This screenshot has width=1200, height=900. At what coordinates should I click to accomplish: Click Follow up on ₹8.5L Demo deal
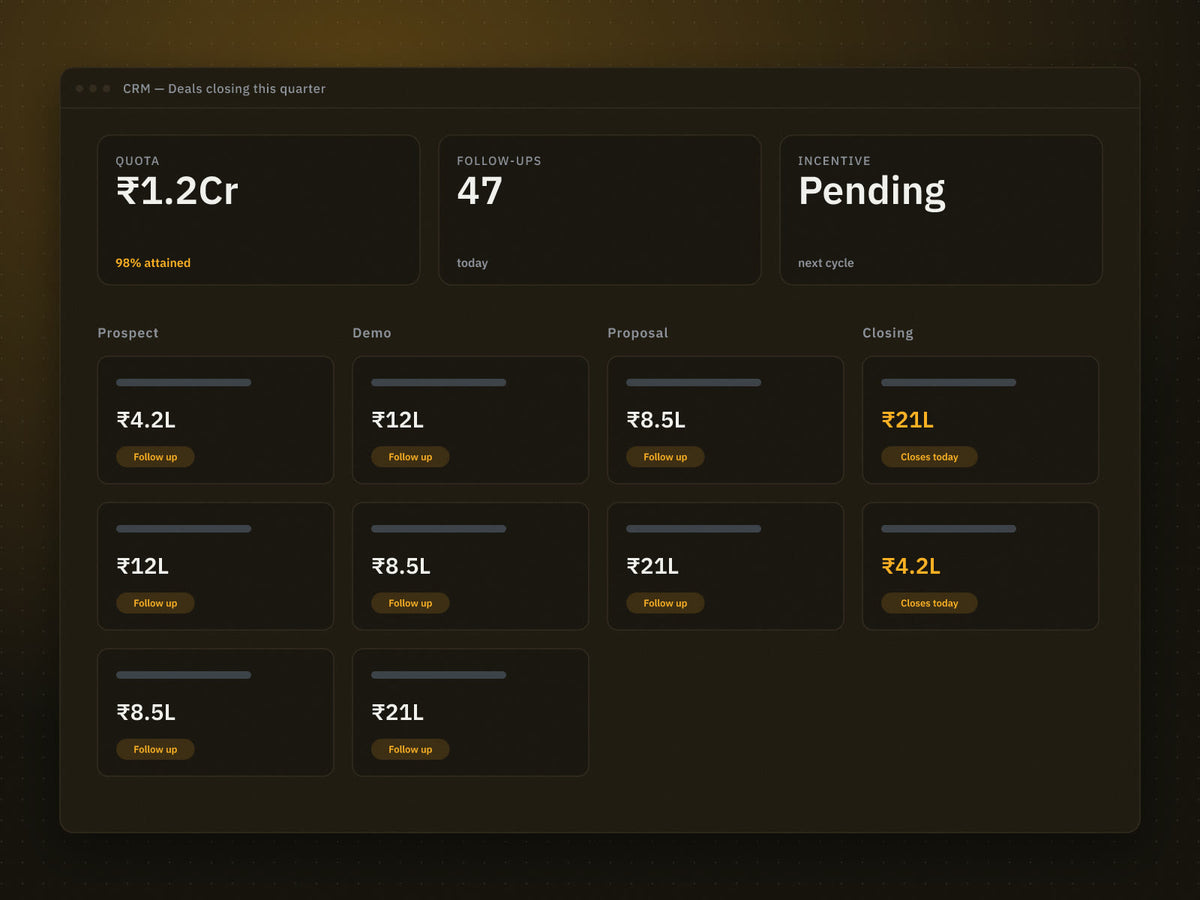[410, 603]
